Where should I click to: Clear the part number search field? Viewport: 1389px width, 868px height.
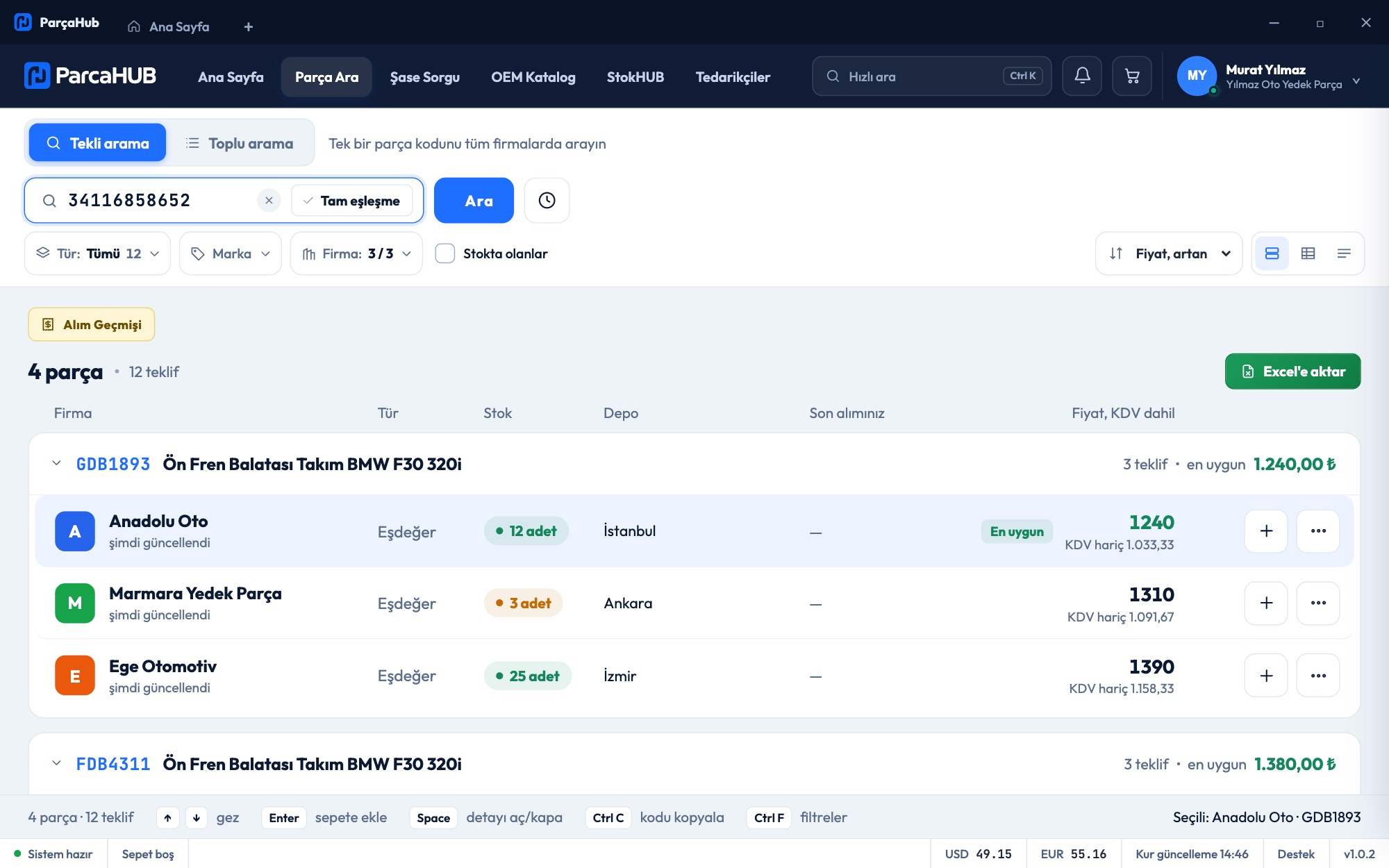click(x=269, y=201)
